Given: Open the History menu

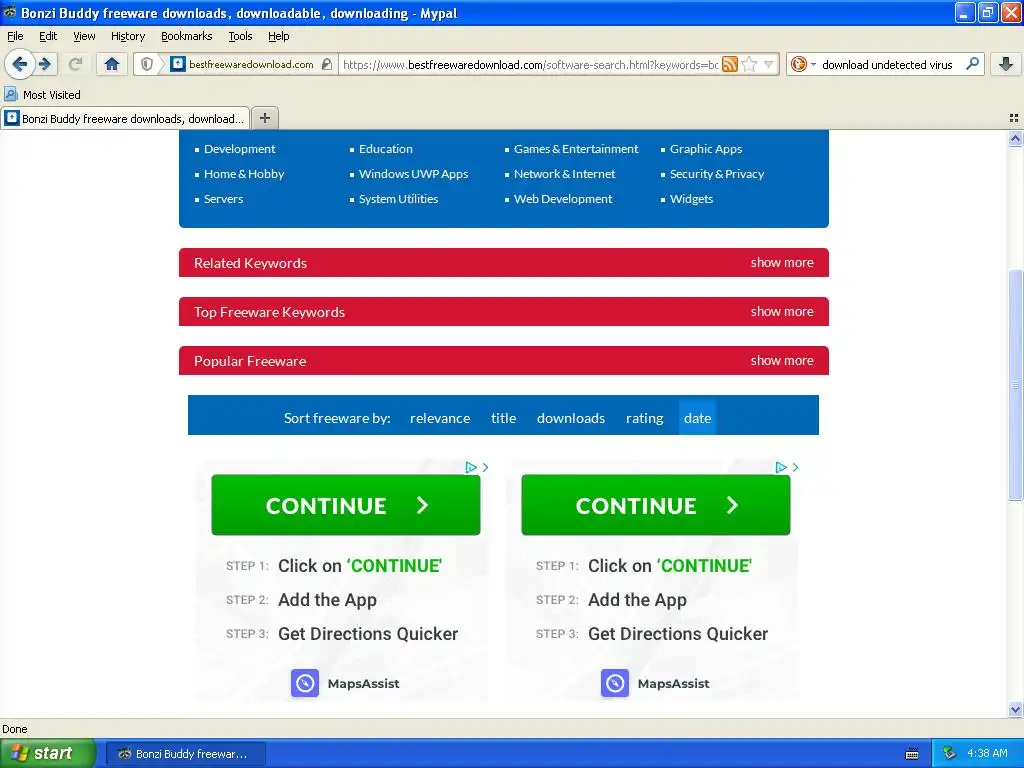Looking at the screenshot, I should (x=127, y=36).
